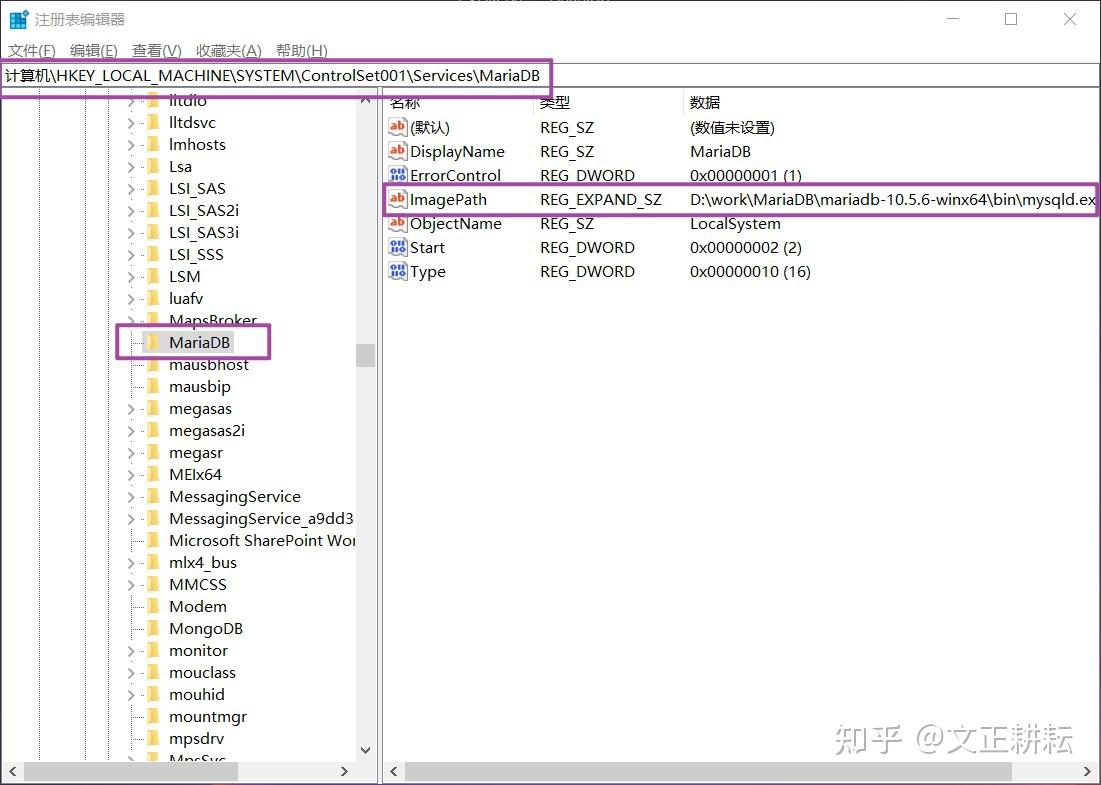This screenshot has width=1101, height=785.
Task: Click the (数值未设置) data cell
Action: point(732,127)
